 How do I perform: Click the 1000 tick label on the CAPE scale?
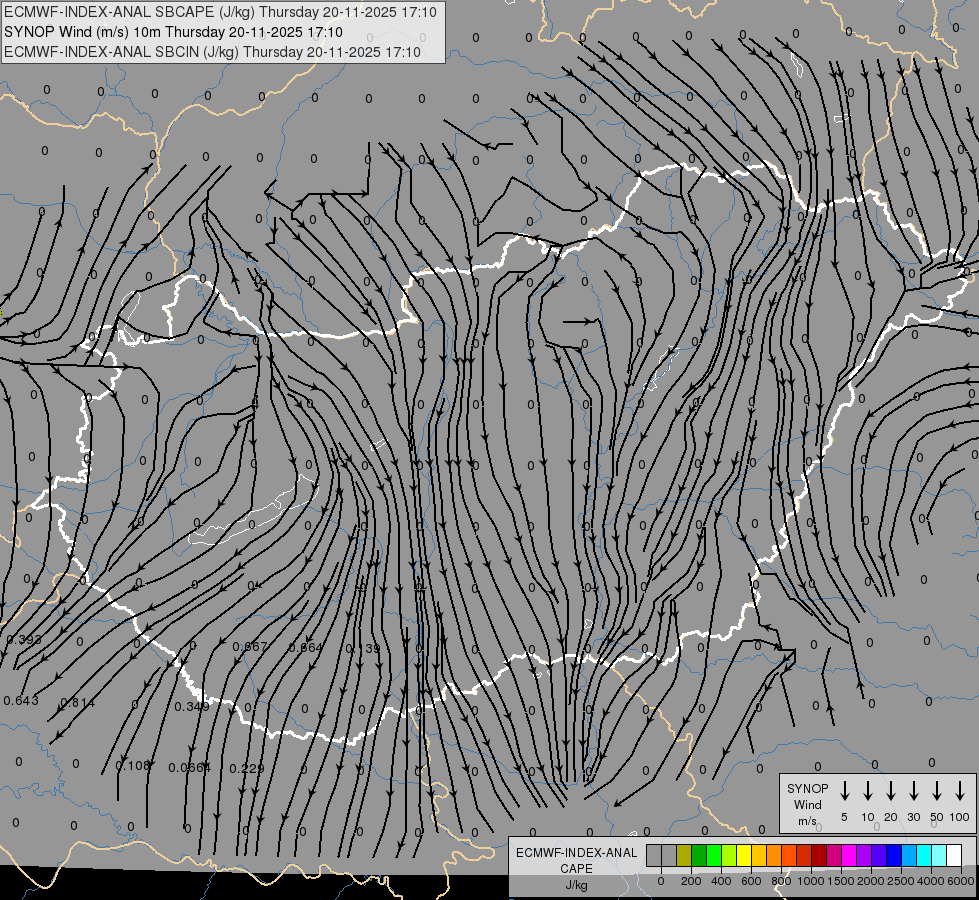(811, 881)
